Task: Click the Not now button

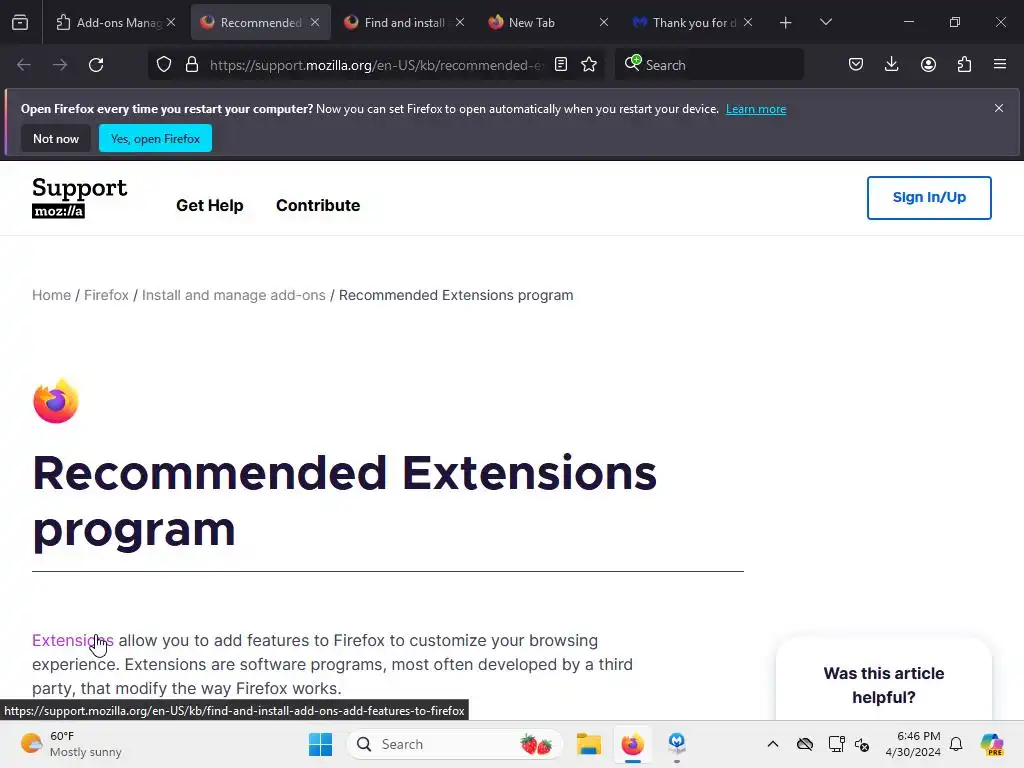Action: click(56, 138)
